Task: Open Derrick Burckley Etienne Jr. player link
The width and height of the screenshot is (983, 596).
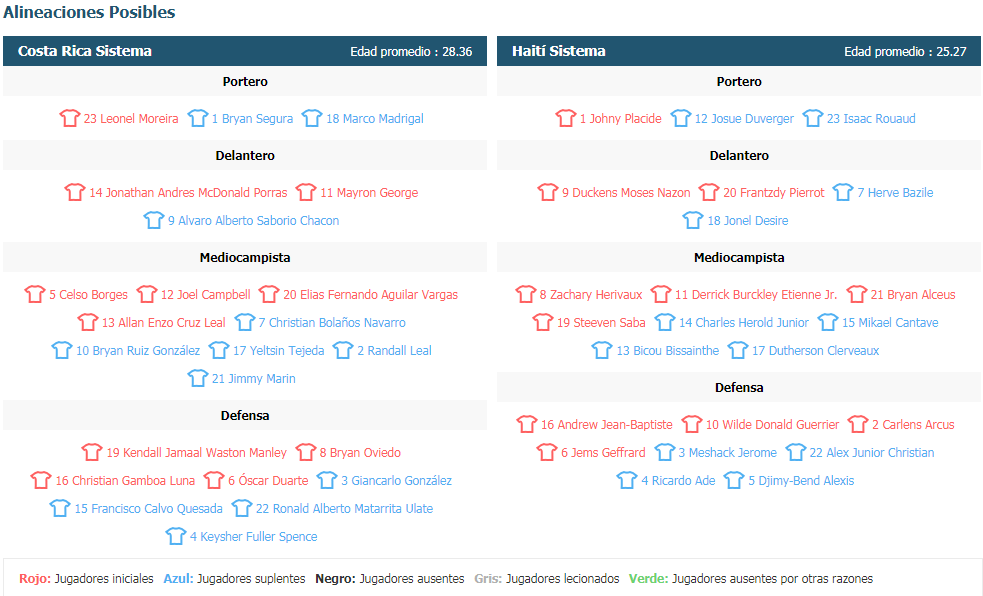Action: click(755, 295)
